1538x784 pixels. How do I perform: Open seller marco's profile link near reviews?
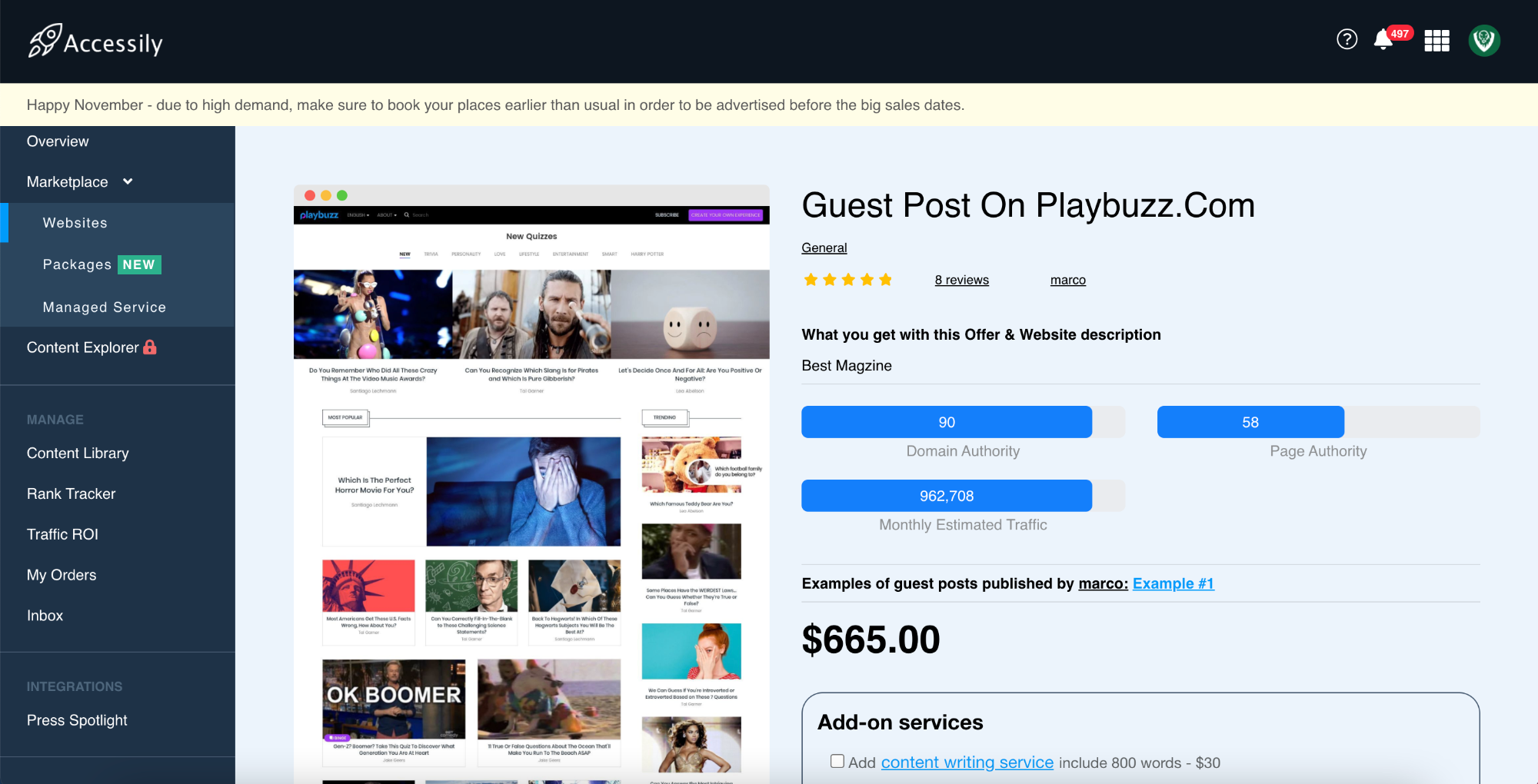(1068, 280)
